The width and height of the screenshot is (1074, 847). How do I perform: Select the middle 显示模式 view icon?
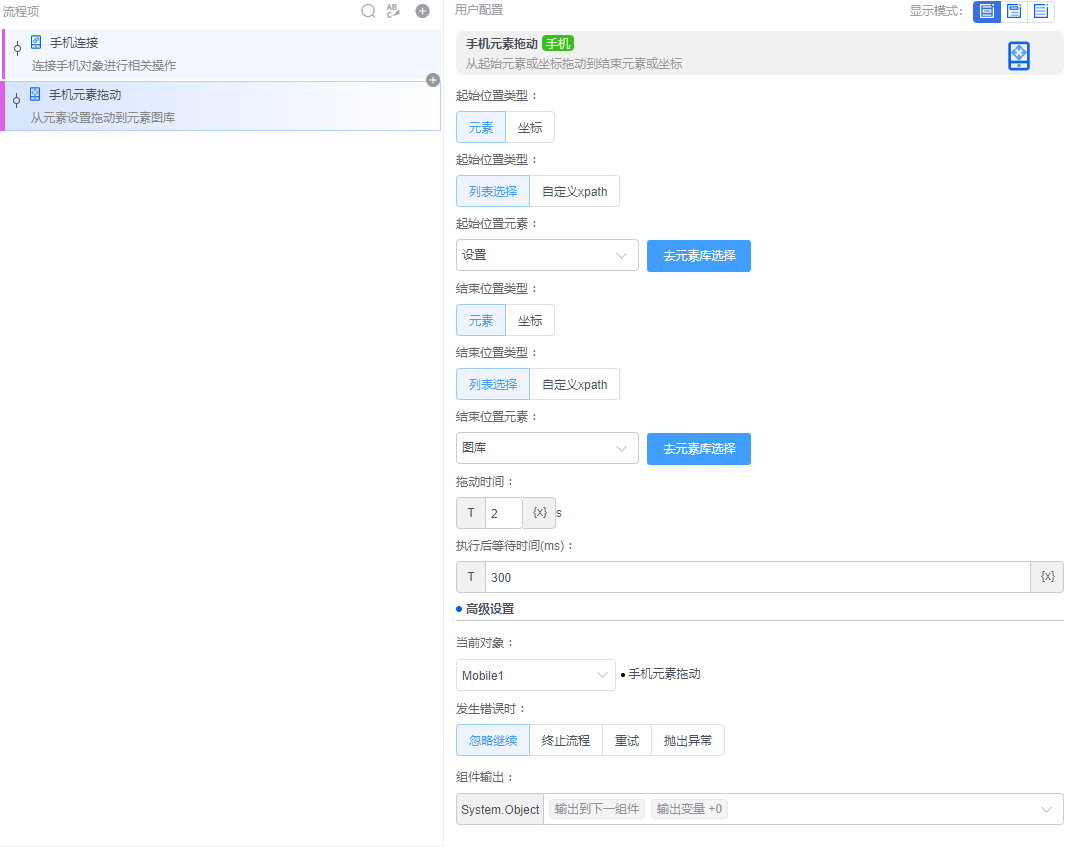tap(1013, 12)
